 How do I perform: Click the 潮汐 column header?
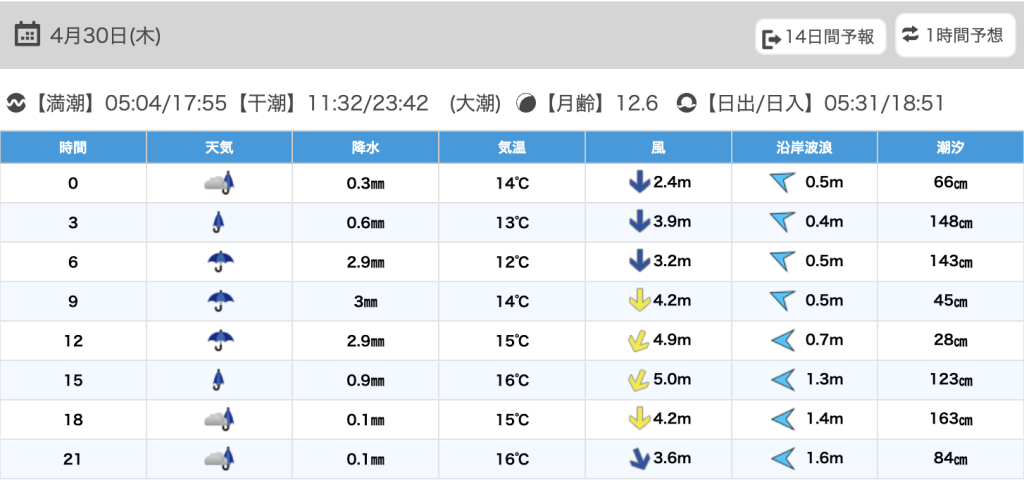tap(950, 147)
